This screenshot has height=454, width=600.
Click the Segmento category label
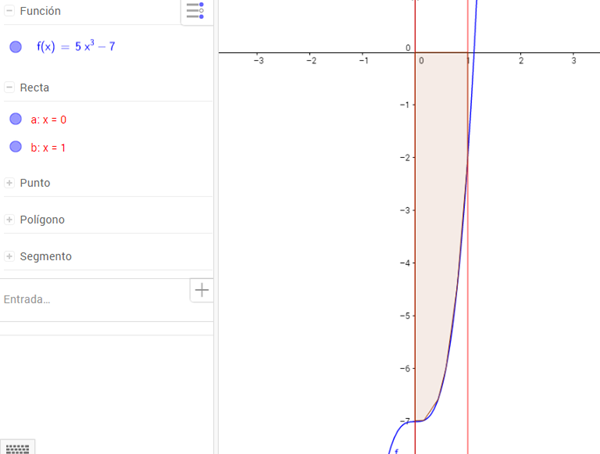(x=46, y=256)
